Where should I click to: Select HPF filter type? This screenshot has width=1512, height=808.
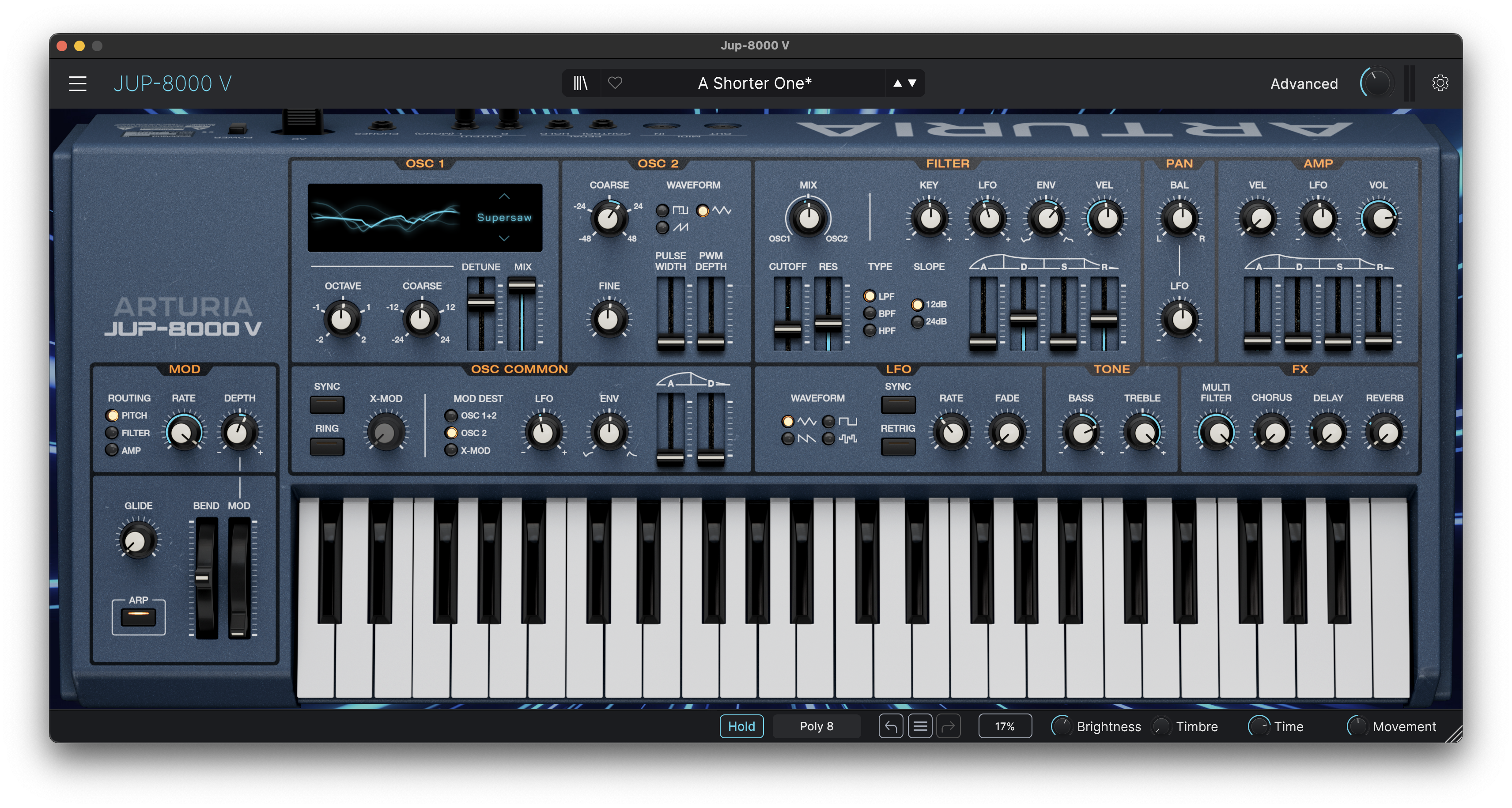870,330
